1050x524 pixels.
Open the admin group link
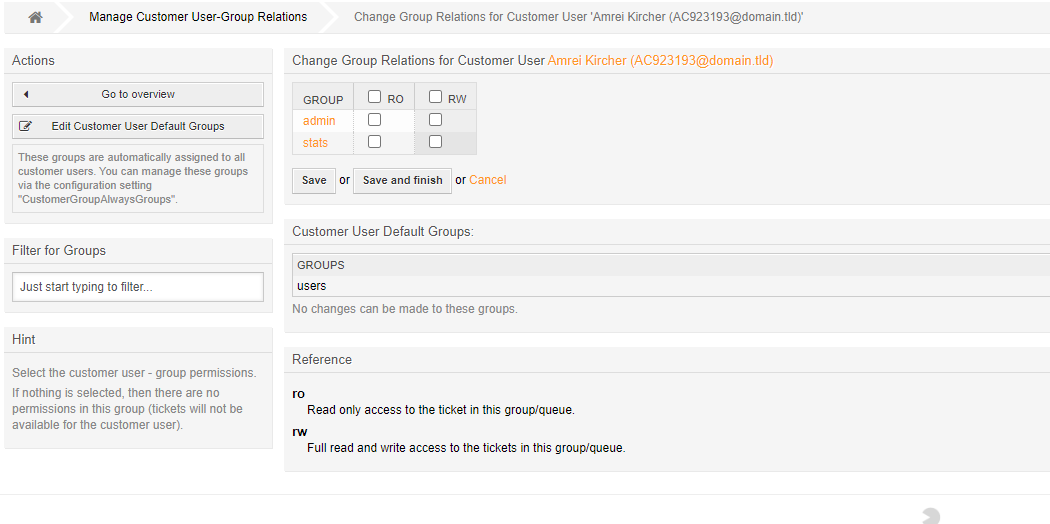point(319,121)
